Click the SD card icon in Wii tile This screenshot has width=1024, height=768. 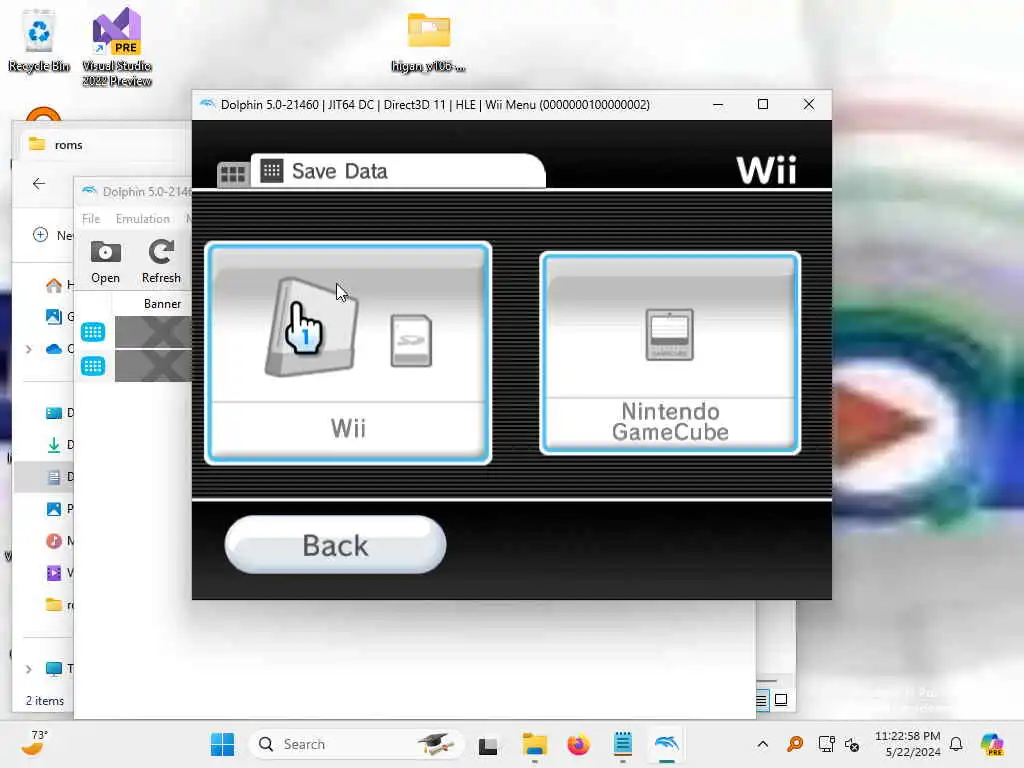(411, 340)
